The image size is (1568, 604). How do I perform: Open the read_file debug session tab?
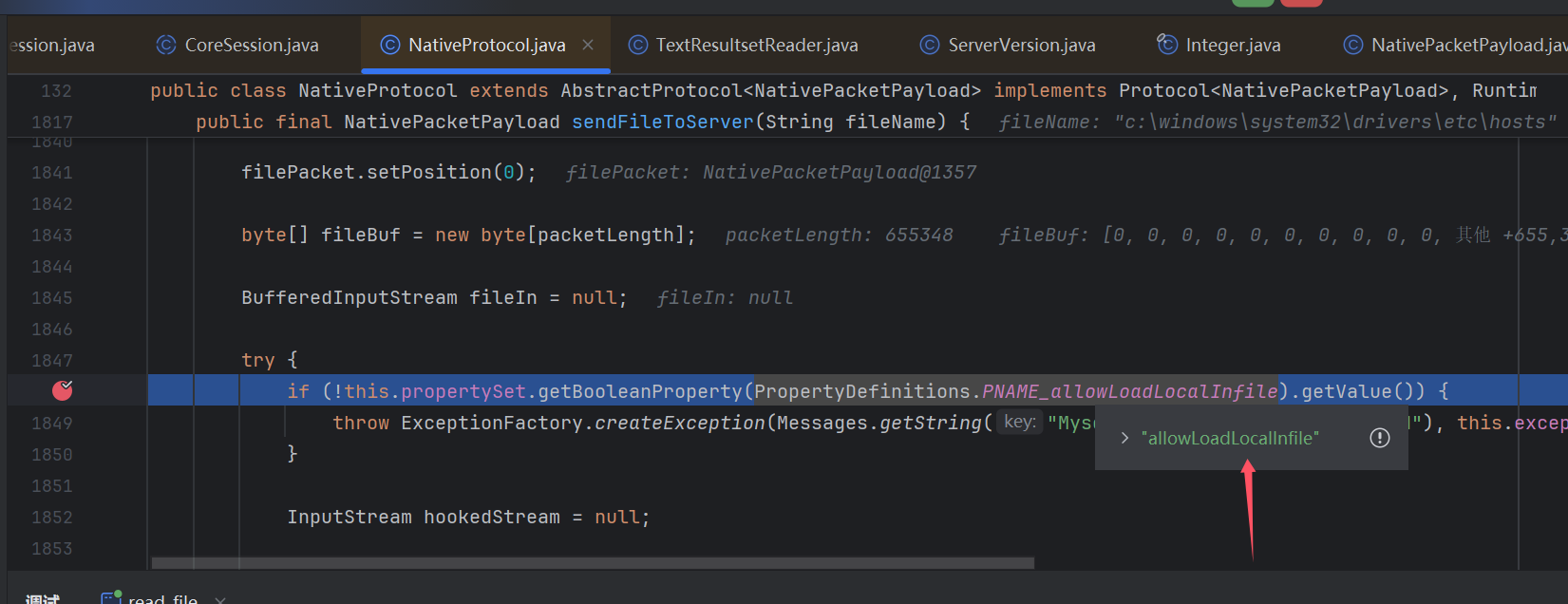(162, 598)
